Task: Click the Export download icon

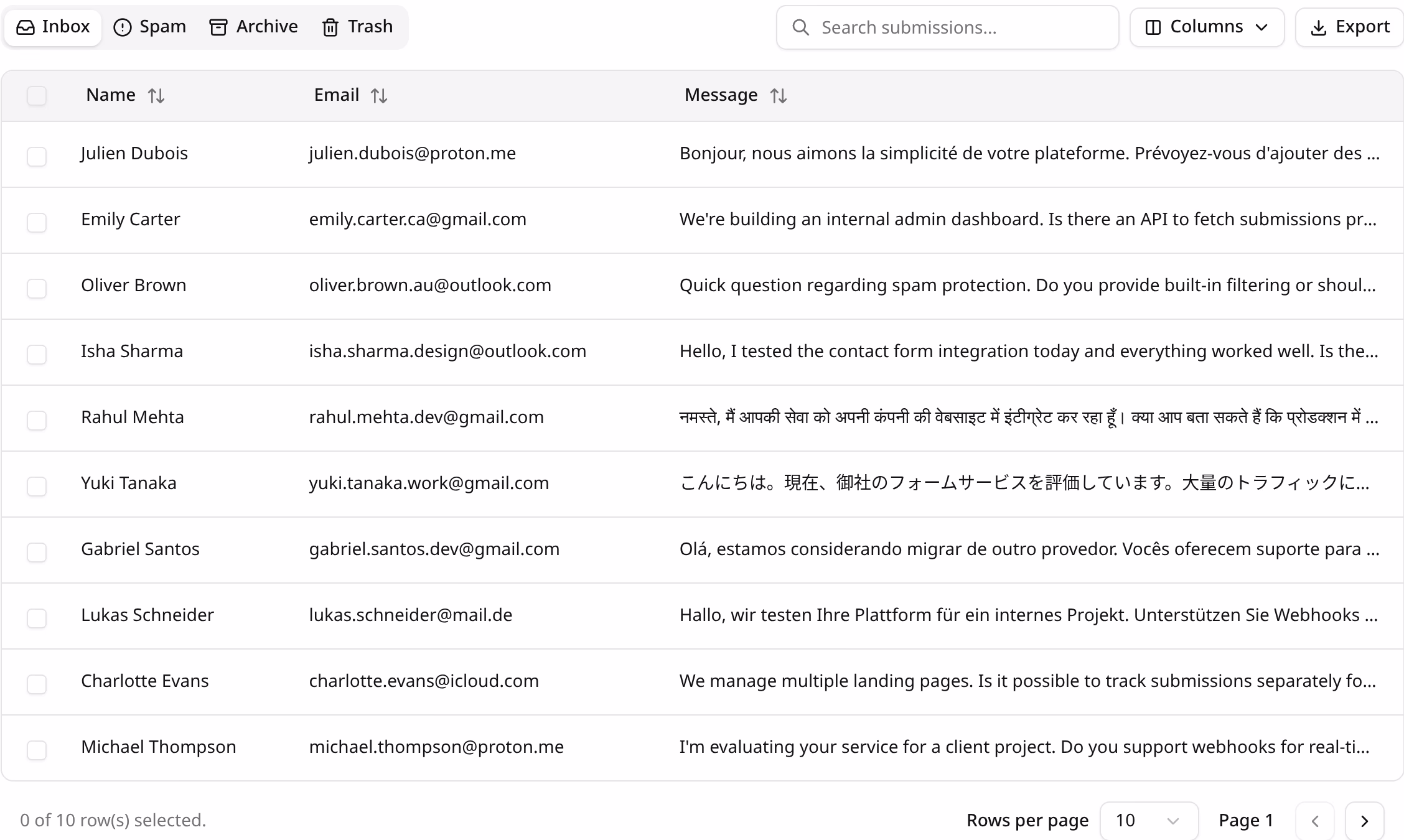Action: (x=1319, y=27)
